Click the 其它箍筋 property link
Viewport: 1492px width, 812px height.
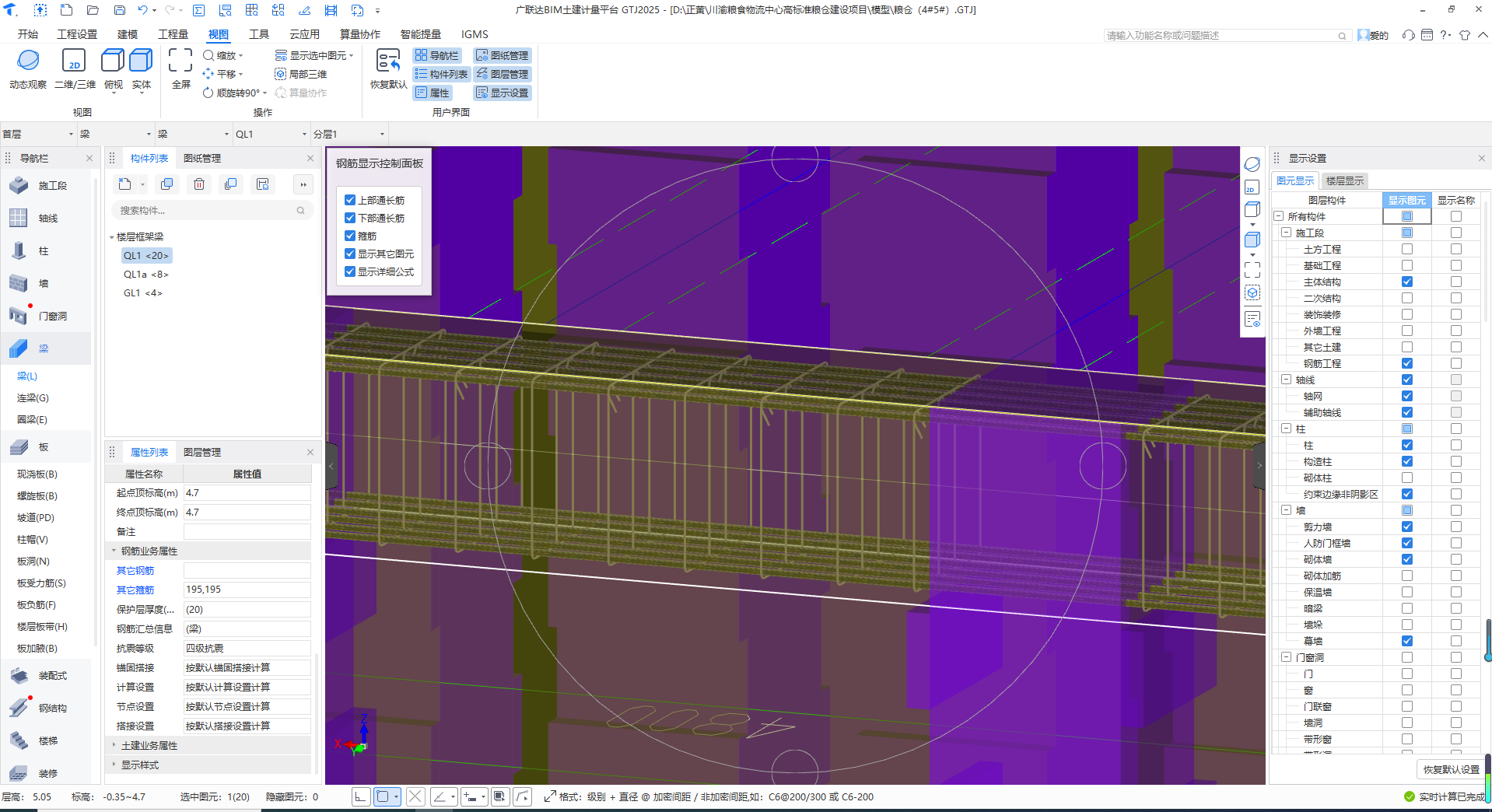click(135, 590)
